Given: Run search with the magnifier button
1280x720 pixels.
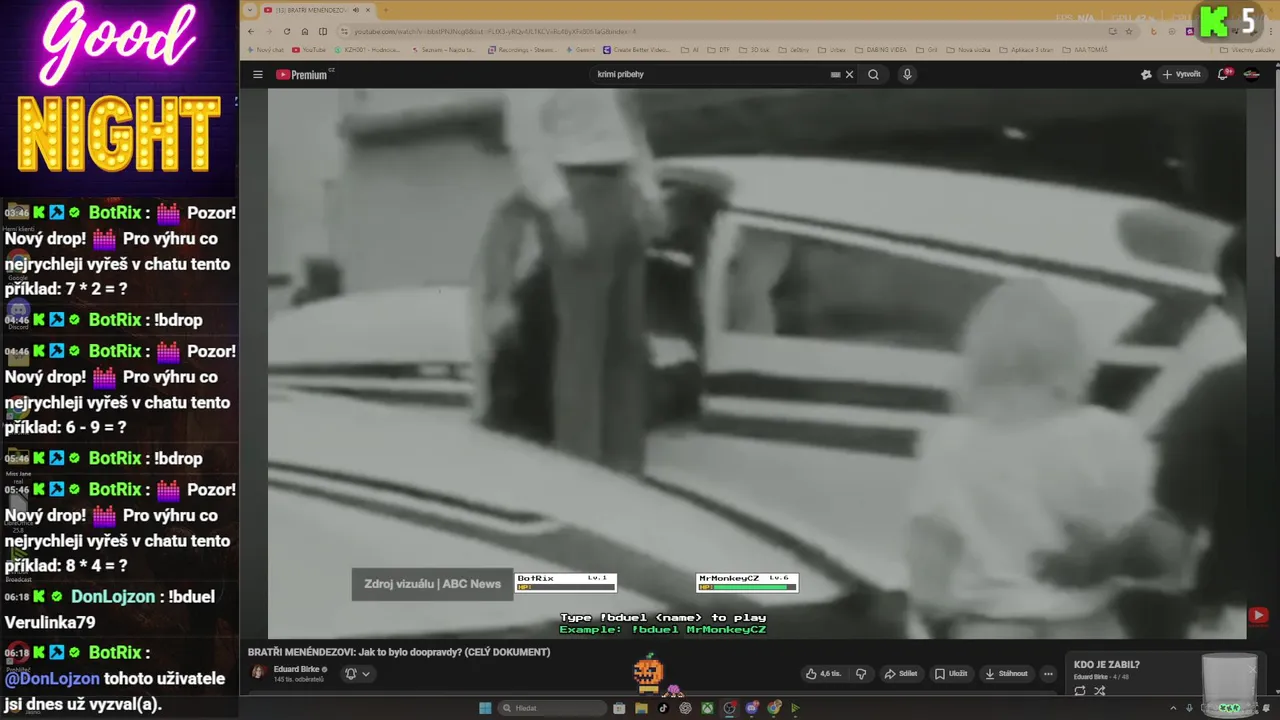Looking at the screenshot, I should click(x=873, y=74).
